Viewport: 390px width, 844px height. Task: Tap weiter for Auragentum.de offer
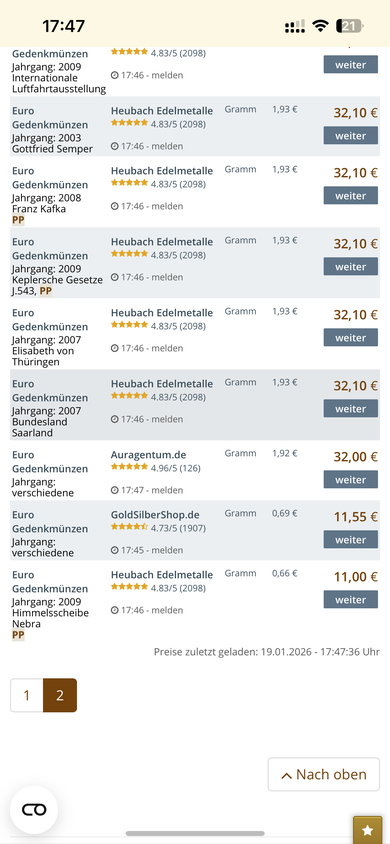351,480
